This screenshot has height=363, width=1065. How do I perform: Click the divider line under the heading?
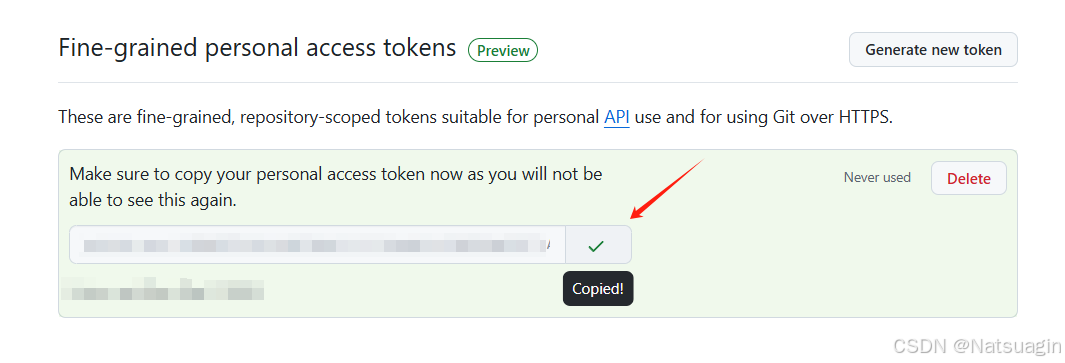coord(538,82)
